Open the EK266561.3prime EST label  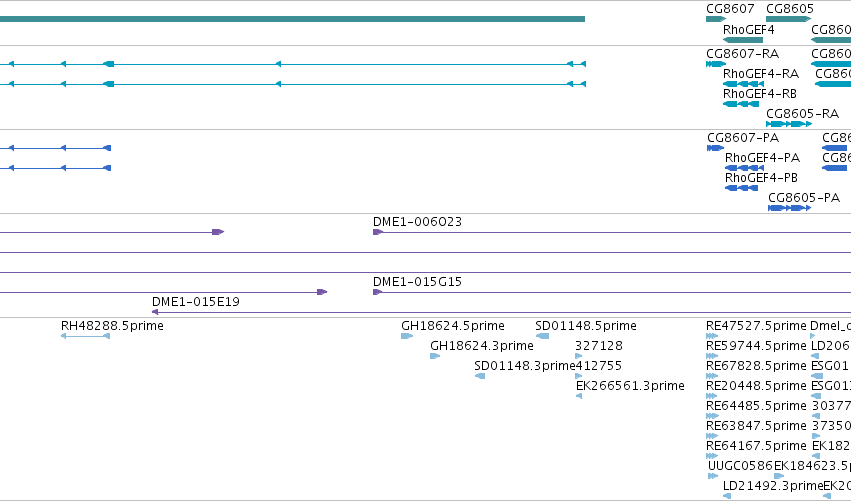click(630, 386)
